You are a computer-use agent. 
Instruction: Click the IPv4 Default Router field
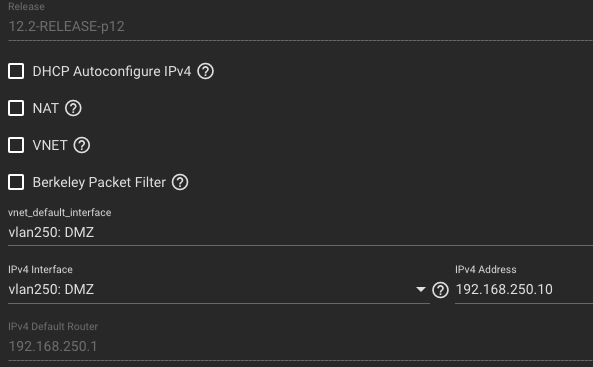tap(300, 347)
